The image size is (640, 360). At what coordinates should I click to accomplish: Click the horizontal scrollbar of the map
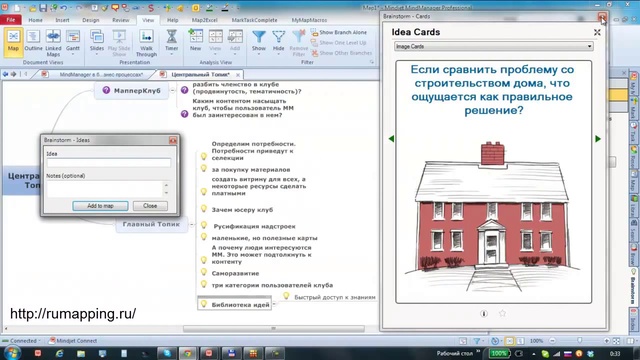(x=273, y=329)
